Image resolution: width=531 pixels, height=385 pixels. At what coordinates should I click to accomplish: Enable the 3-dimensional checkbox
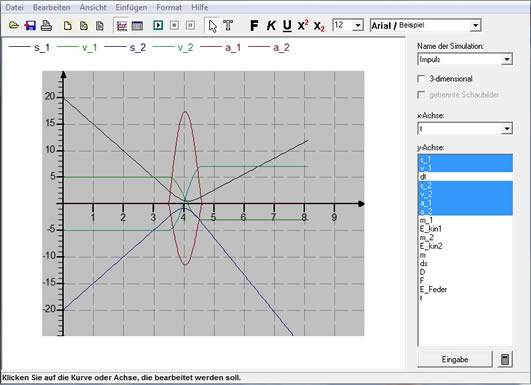coord(421,79)
